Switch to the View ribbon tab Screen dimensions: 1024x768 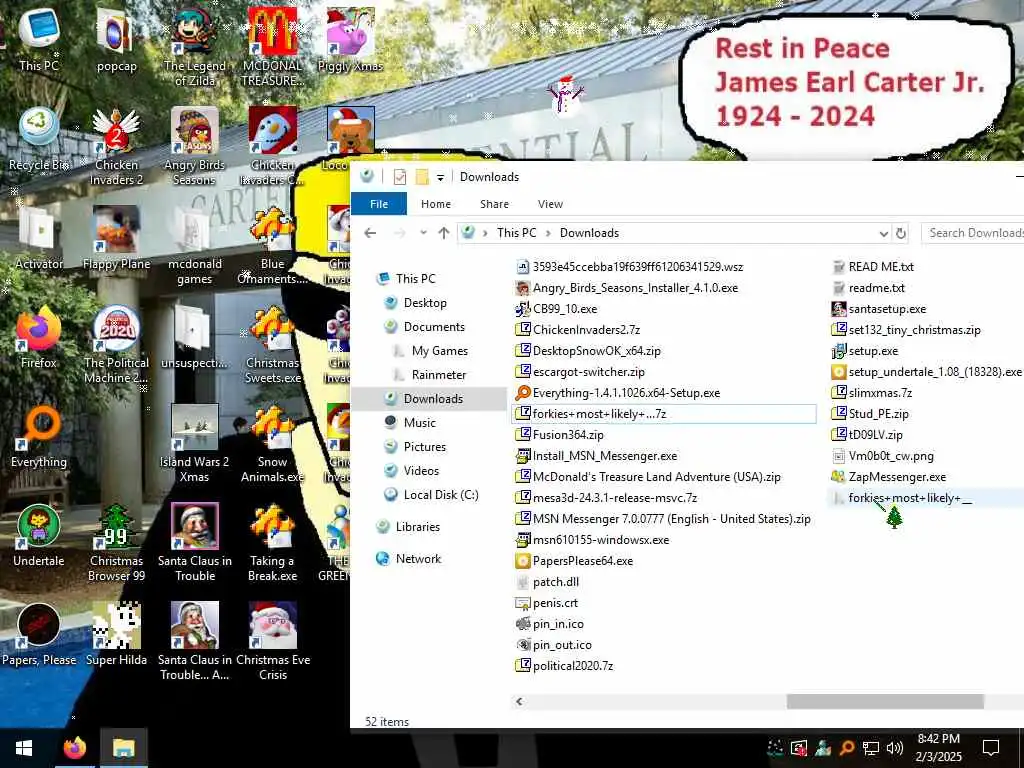550,204
